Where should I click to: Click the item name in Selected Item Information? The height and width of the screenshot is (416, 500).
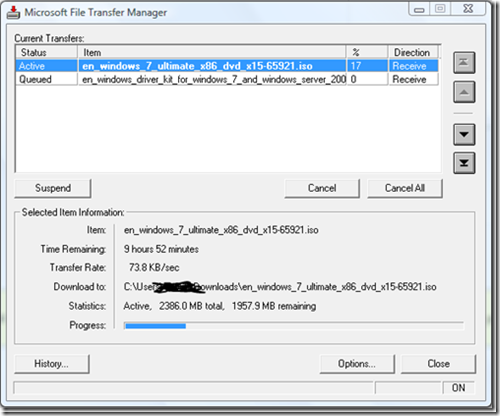pyautogui.click(x=221, y=230)
